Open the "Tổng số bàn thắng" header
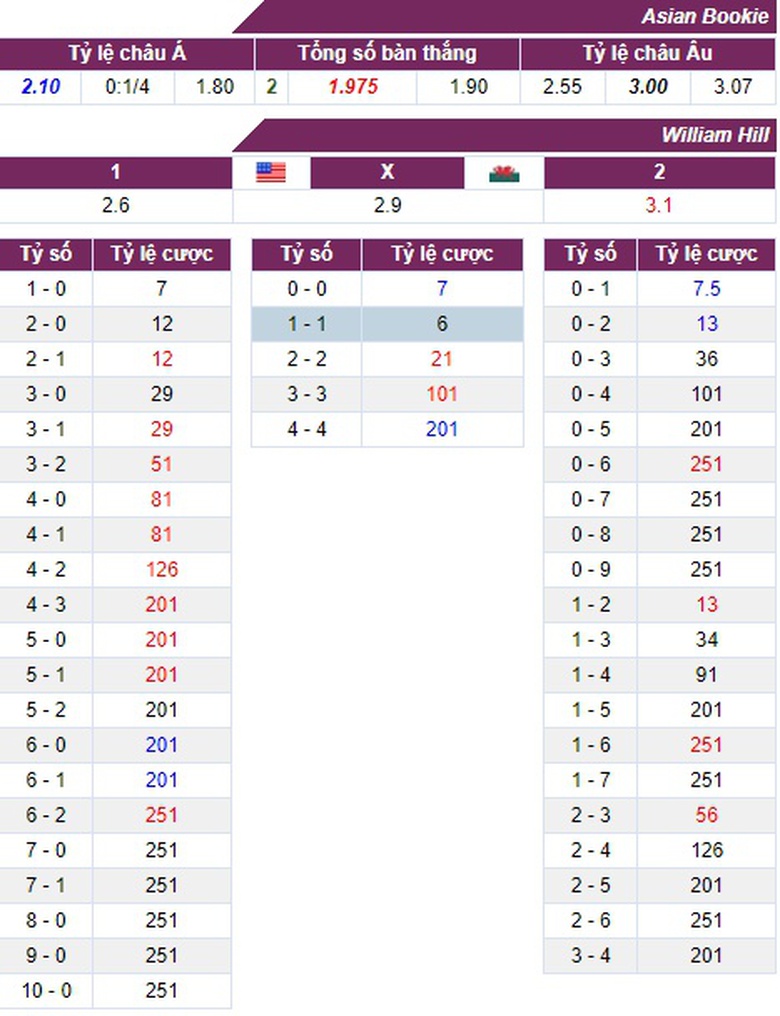The height and width of the screenshot is (1016, 780). (x=387, y=54)
